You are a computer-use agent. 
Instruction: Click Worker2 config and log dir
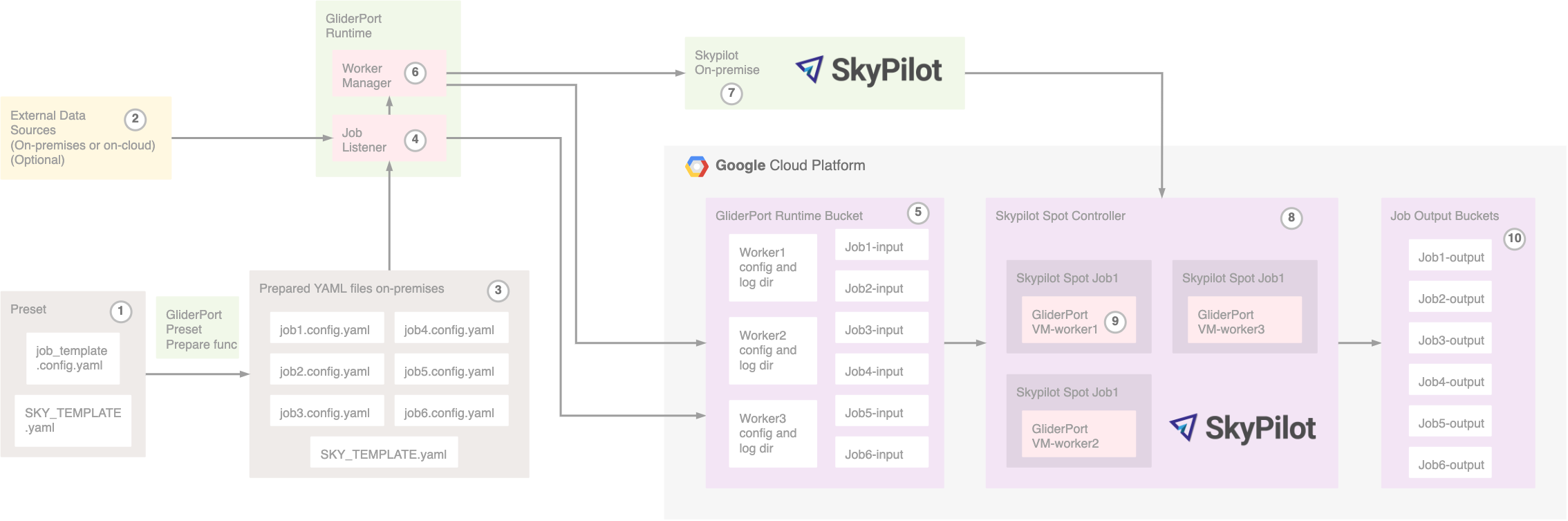pyautogui.click(x=773, y=351)
